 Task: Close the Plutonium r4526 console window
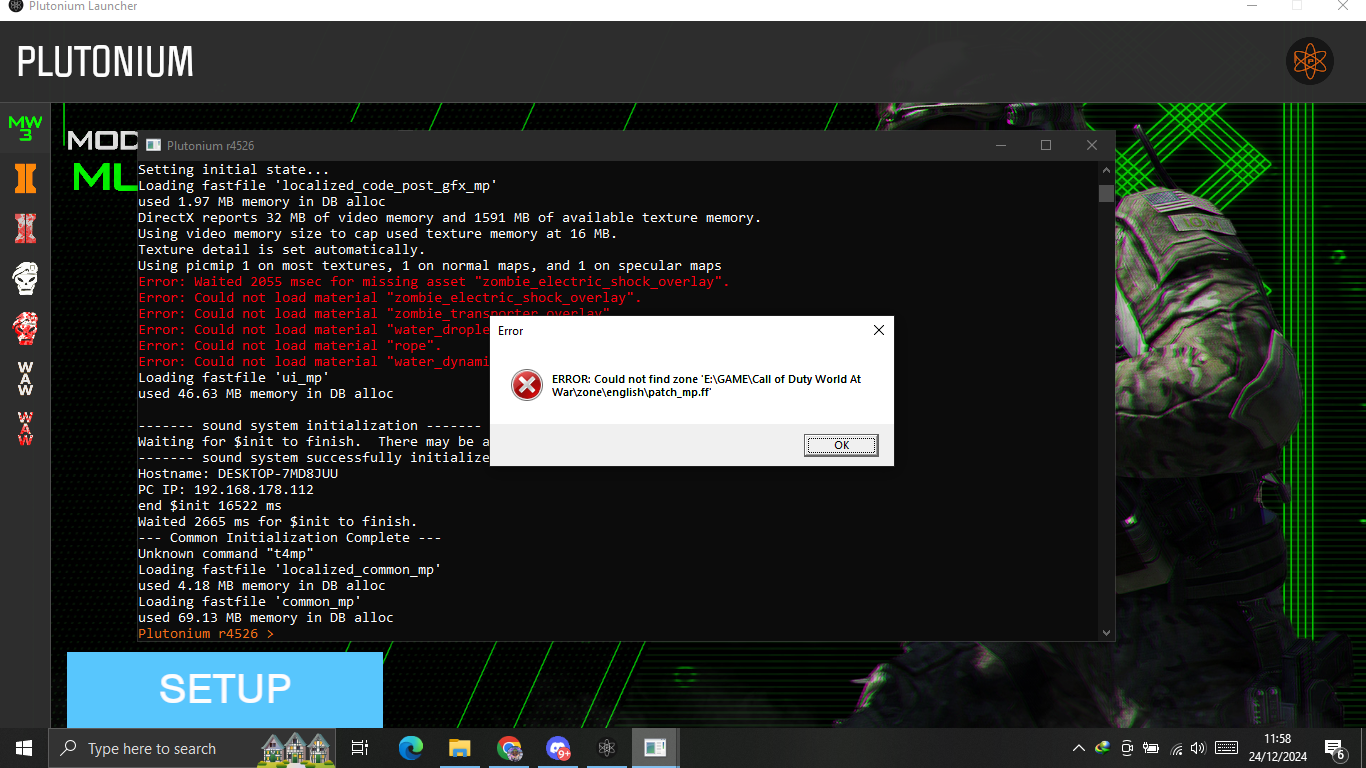click(x=1092, y=145)
